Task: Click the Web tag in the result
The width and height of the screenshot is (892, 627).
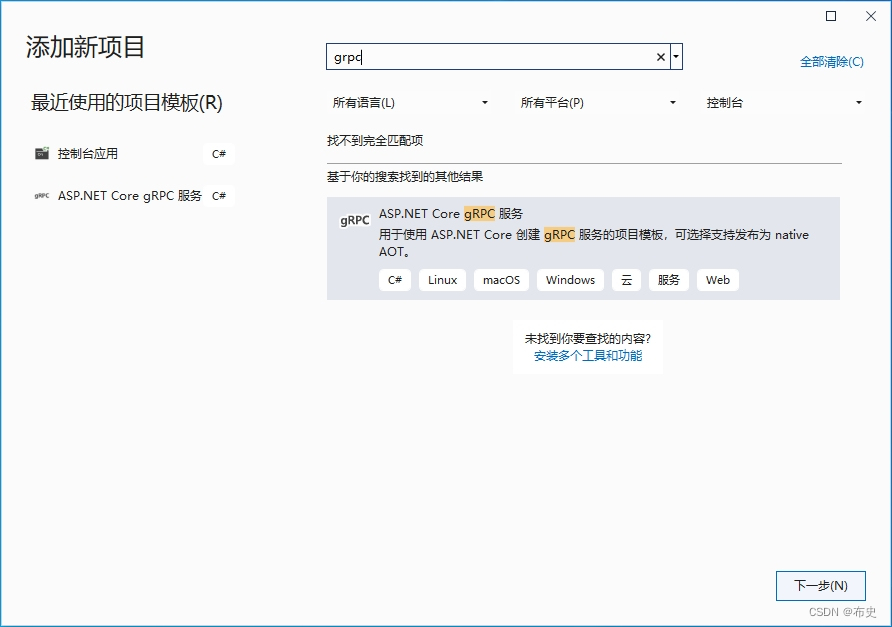Action: point(718,280)
